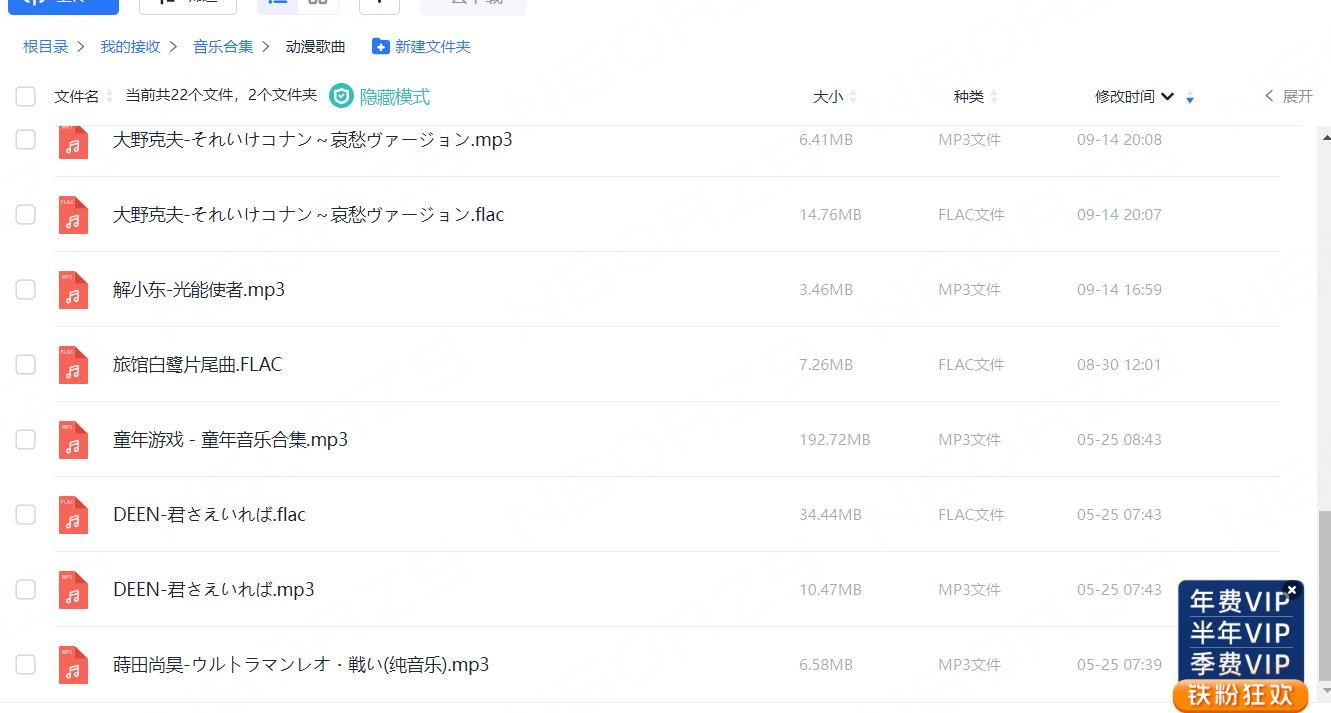
Task: Go to 音乐合集 breadcrumb folder
Action: (223, 47)
